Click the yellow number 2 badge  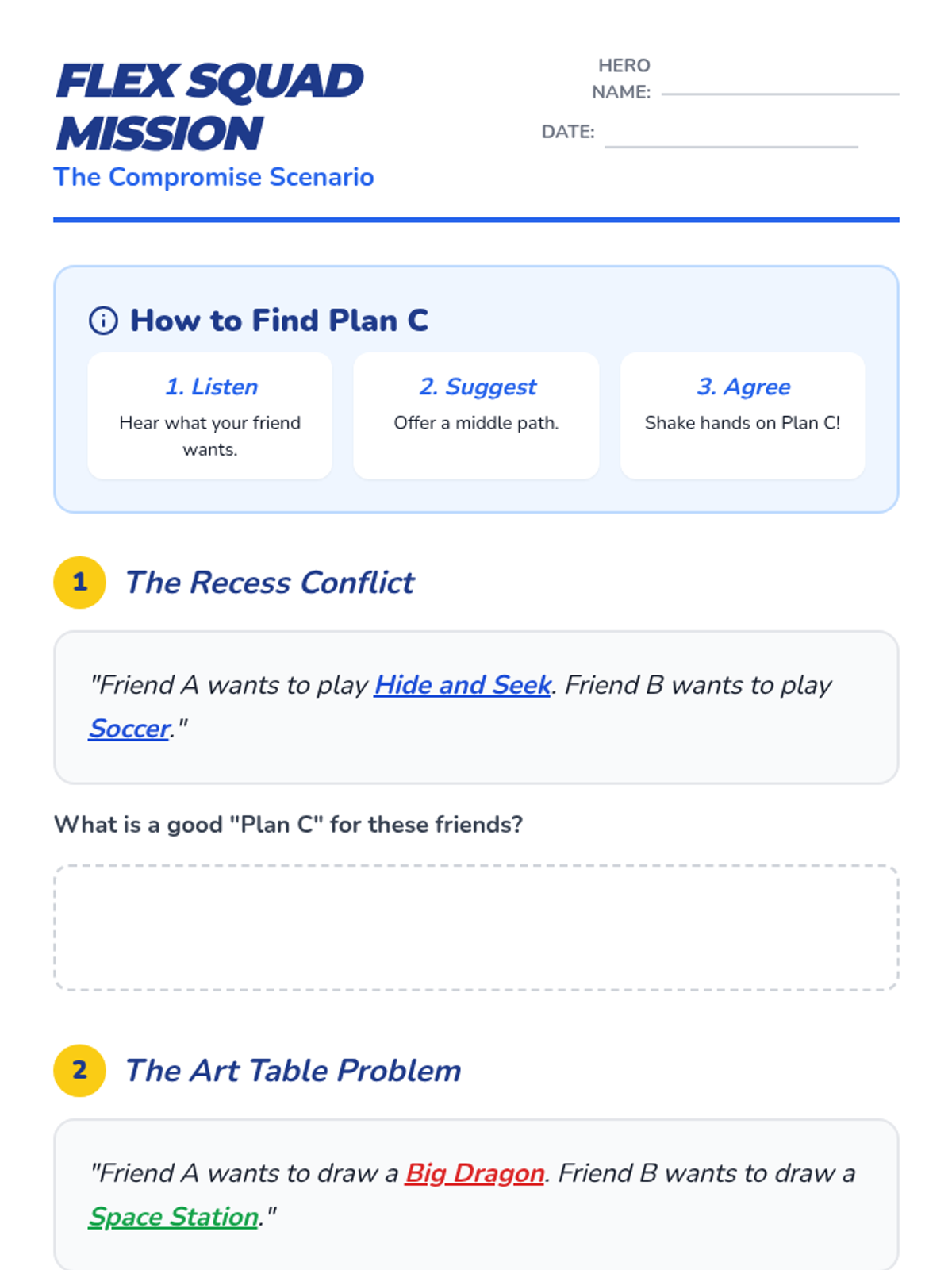79,1070
